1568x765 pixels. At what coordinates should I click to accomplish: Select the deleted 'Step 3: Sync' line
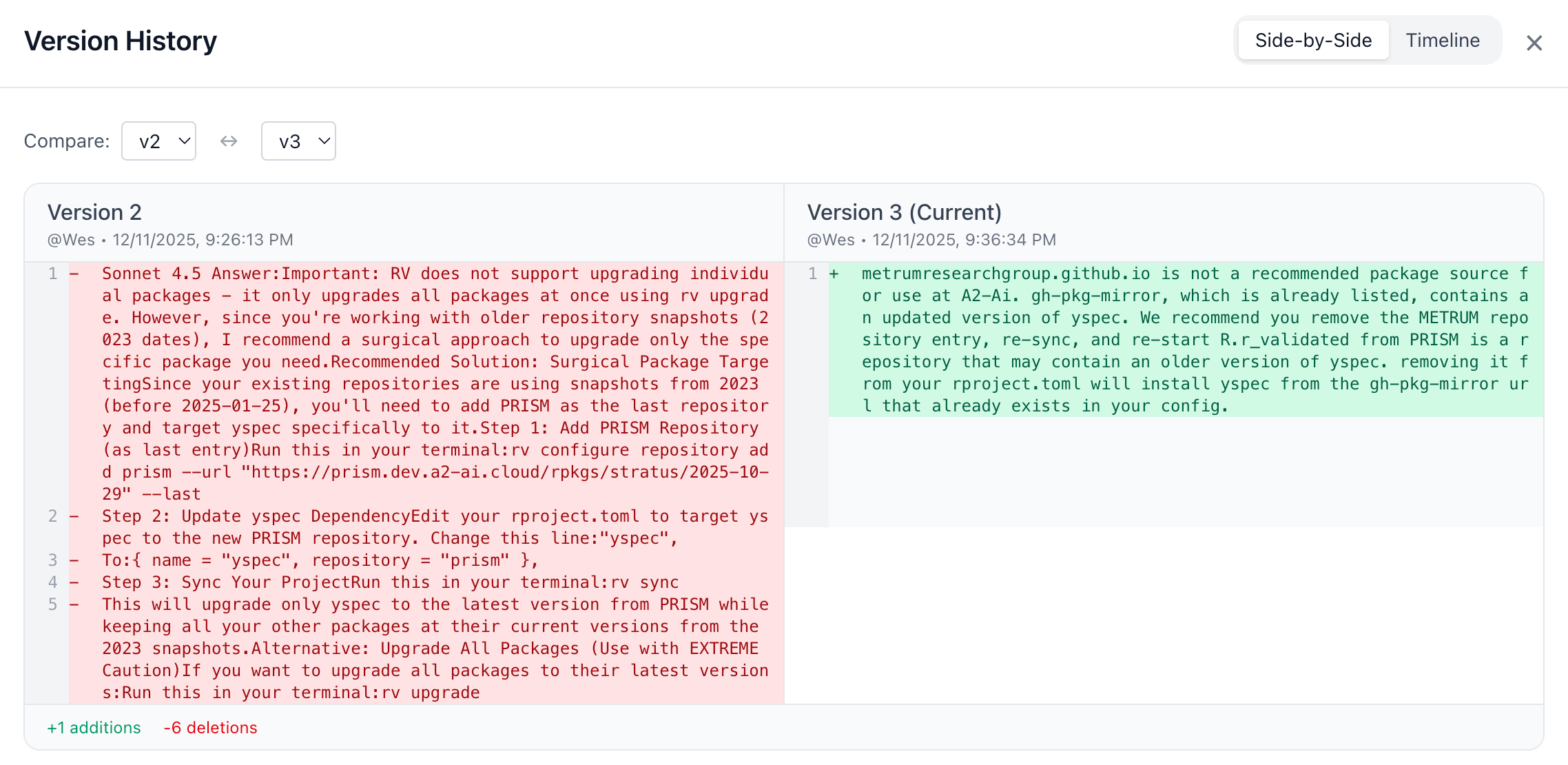[391, 582]
